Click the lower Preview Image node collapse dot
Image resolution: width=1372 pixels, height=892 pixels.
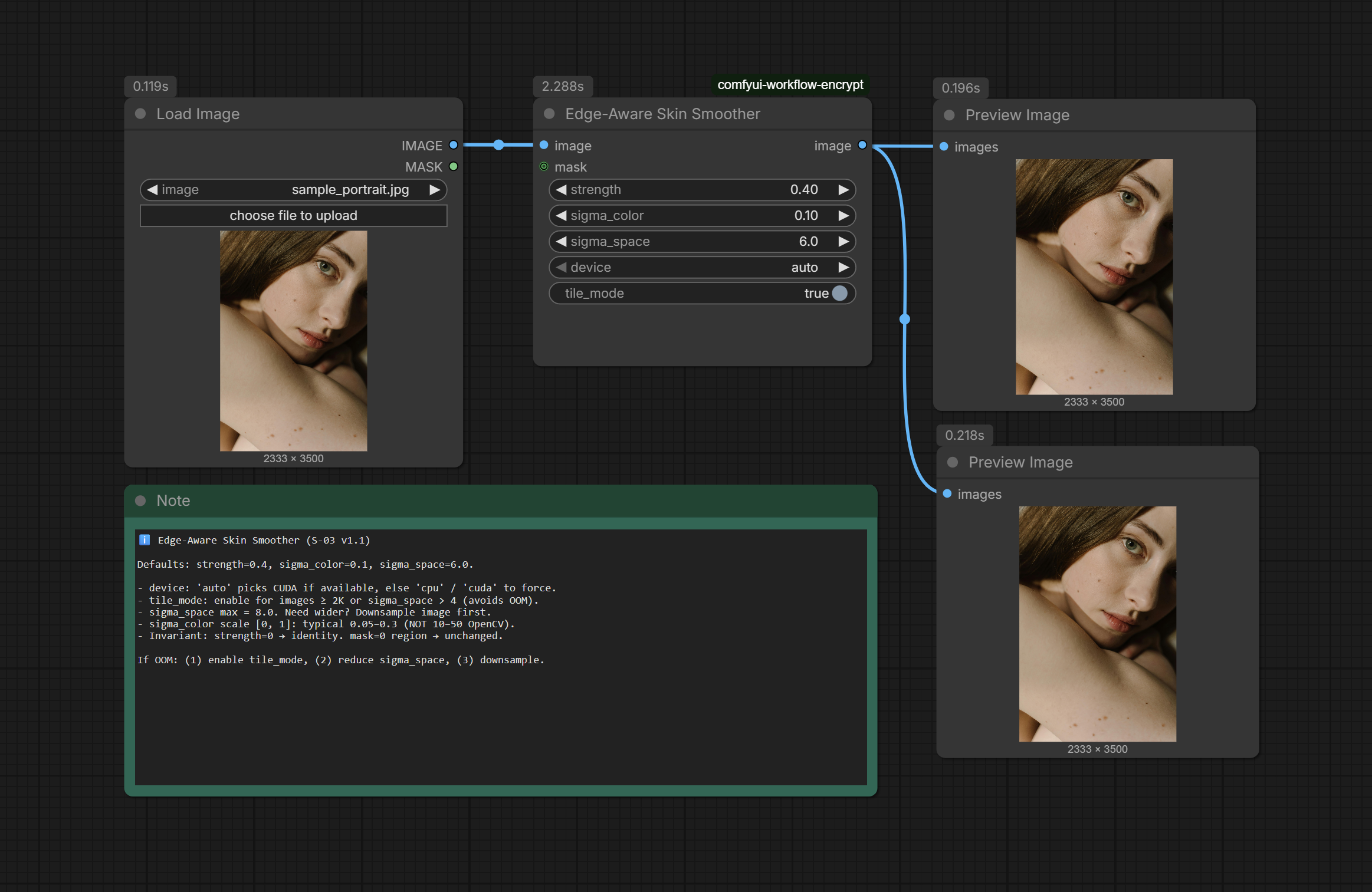tap(953, 462)
